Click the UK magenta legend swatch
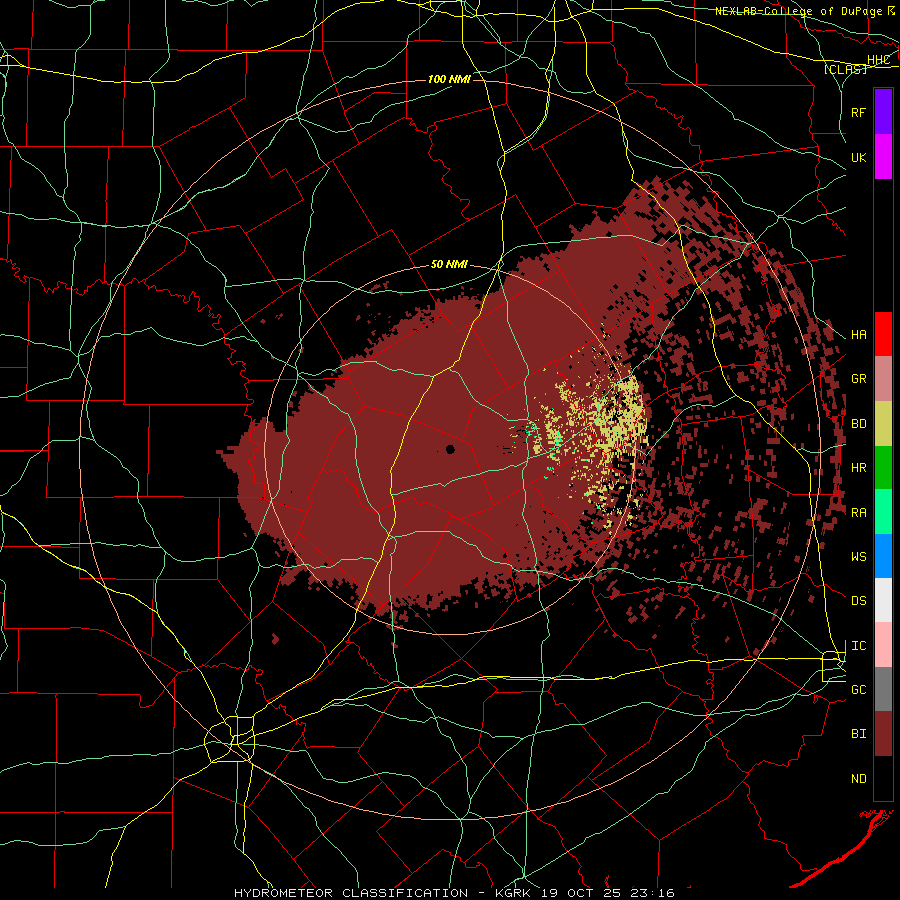900x900 pixels. tap(883, 157)
